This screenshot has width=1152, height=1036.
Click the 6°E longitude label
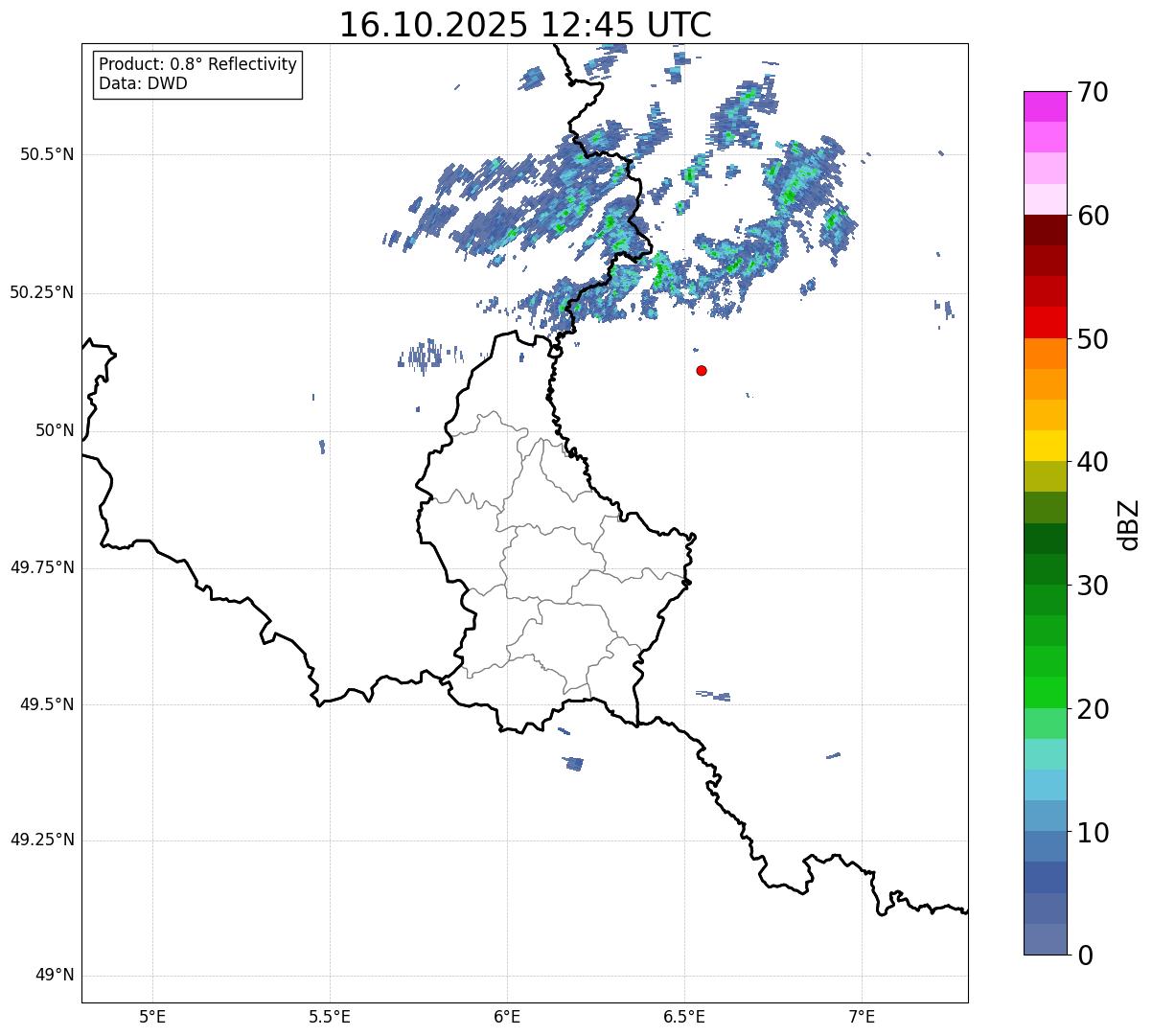point(507,1016)
